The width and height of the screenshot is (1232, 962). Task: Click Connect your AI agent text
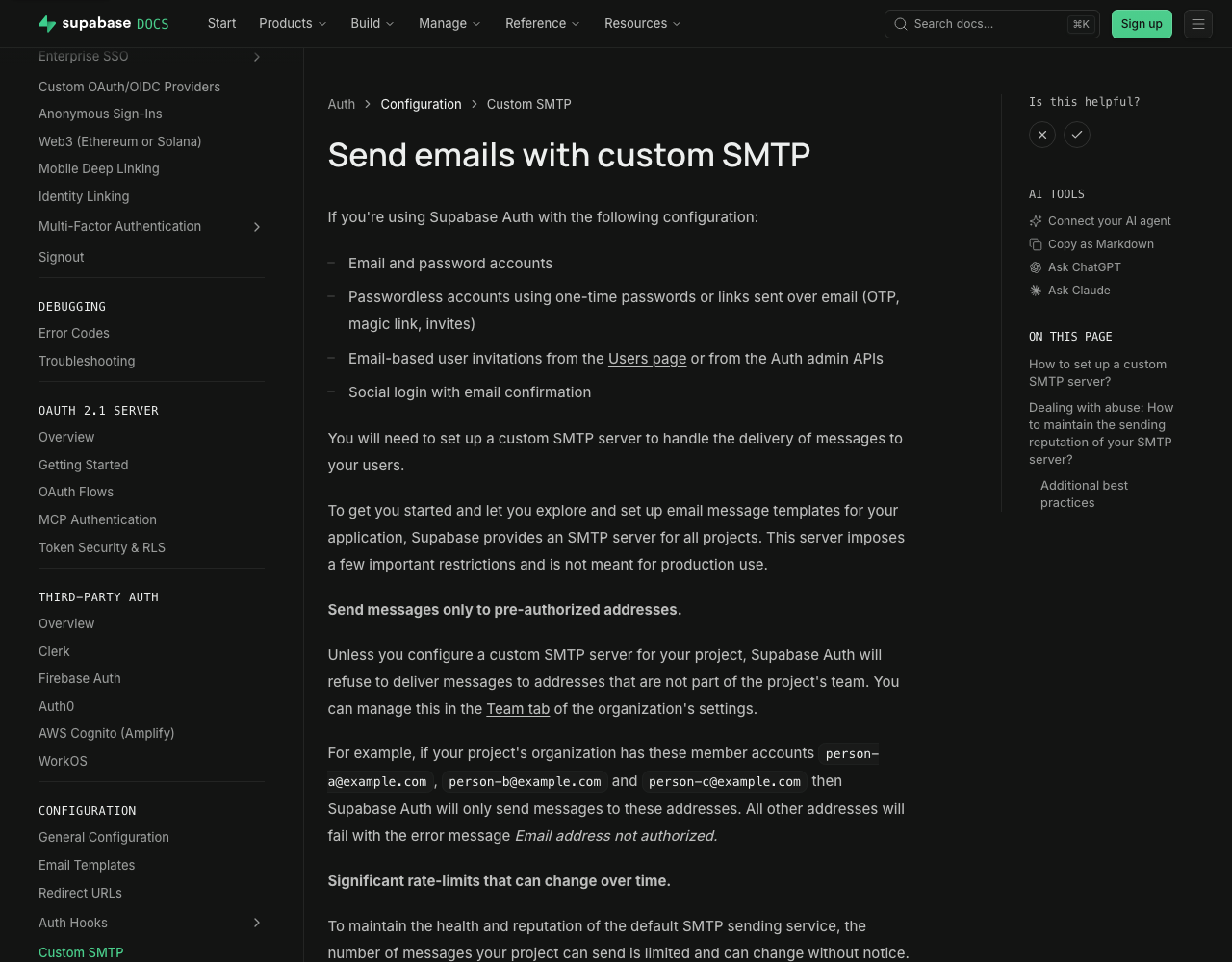[x=1109, y=221]
